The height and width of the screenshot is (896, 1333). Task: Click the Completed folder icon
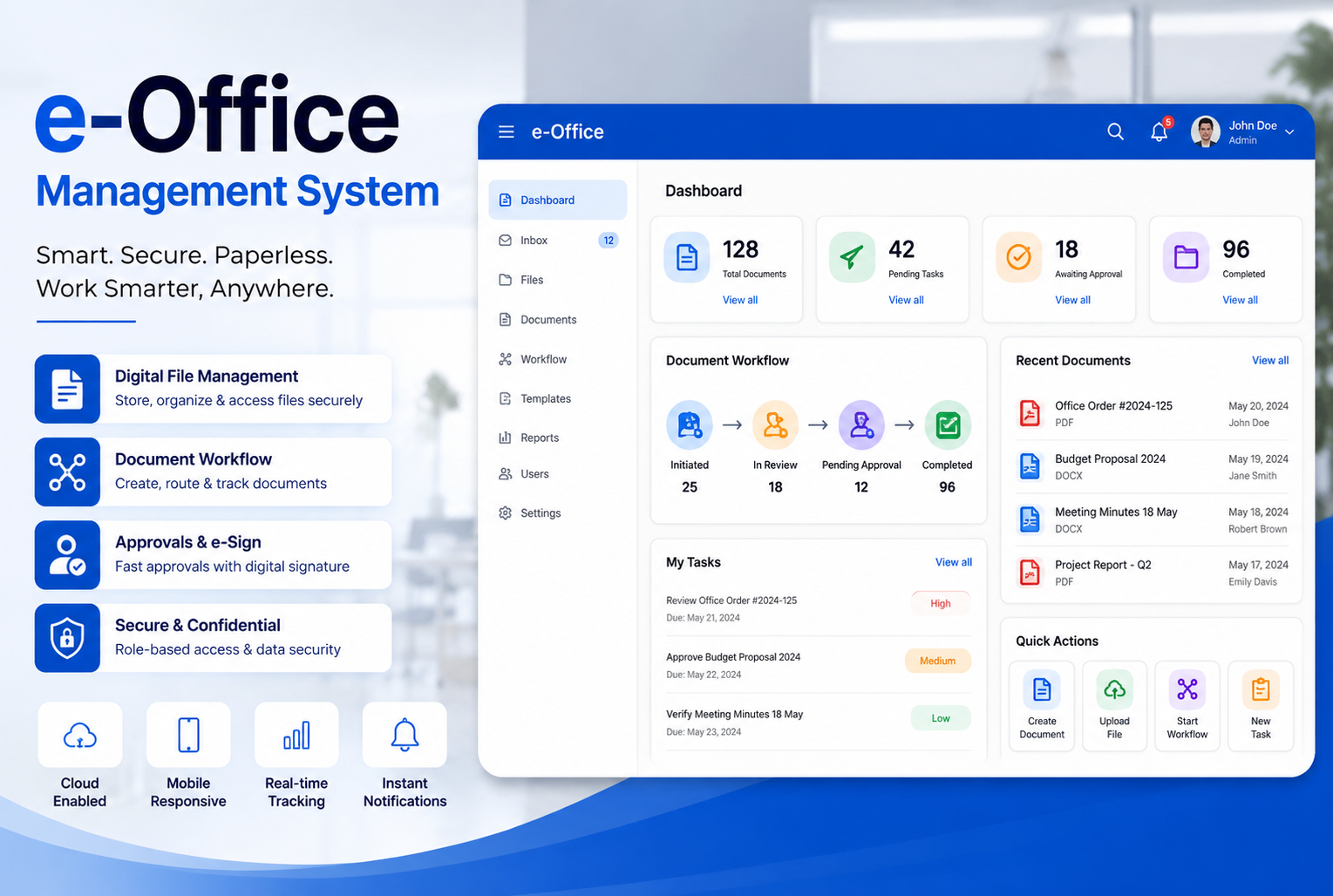(x=1186, y=257)
